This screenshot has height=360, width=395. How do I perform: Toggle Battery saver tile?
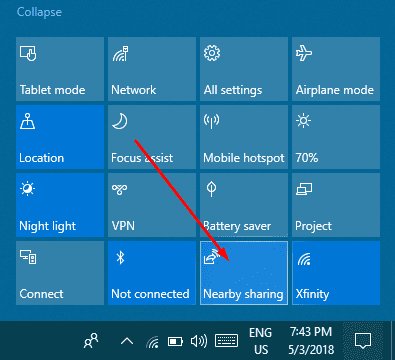pos(244,205)
